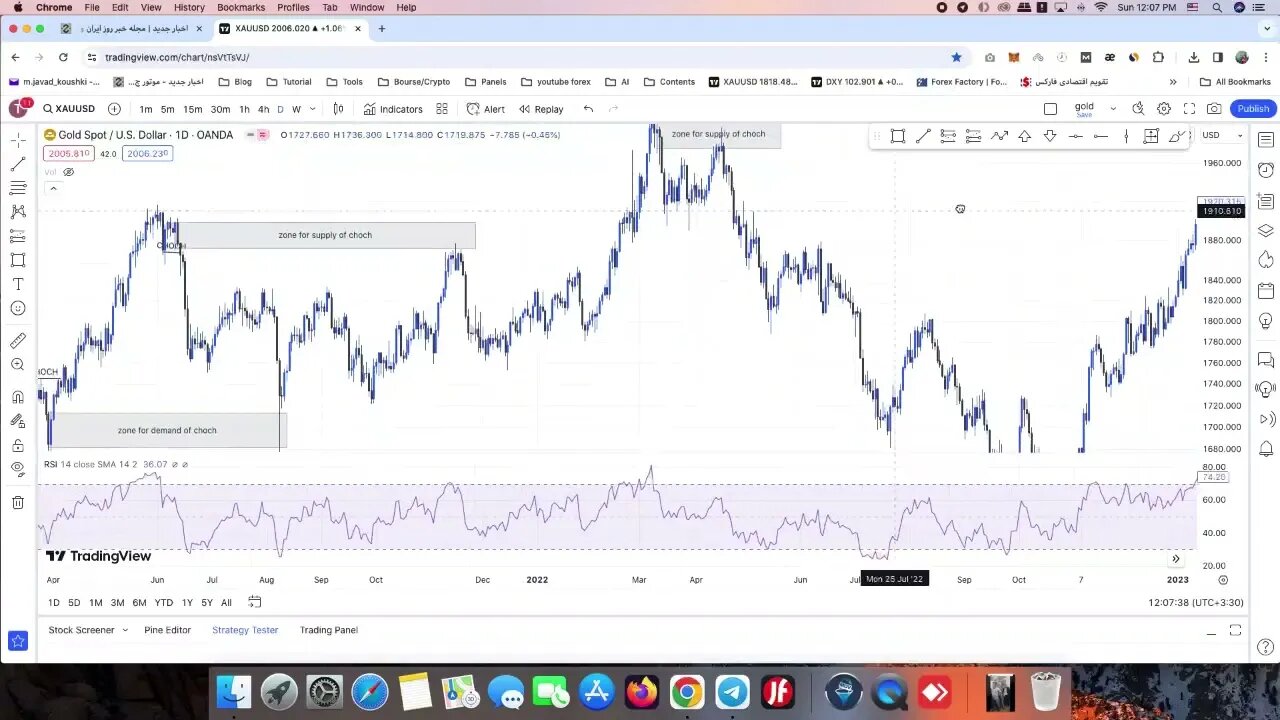Toggle lock all drawing tools

point(18,446)
